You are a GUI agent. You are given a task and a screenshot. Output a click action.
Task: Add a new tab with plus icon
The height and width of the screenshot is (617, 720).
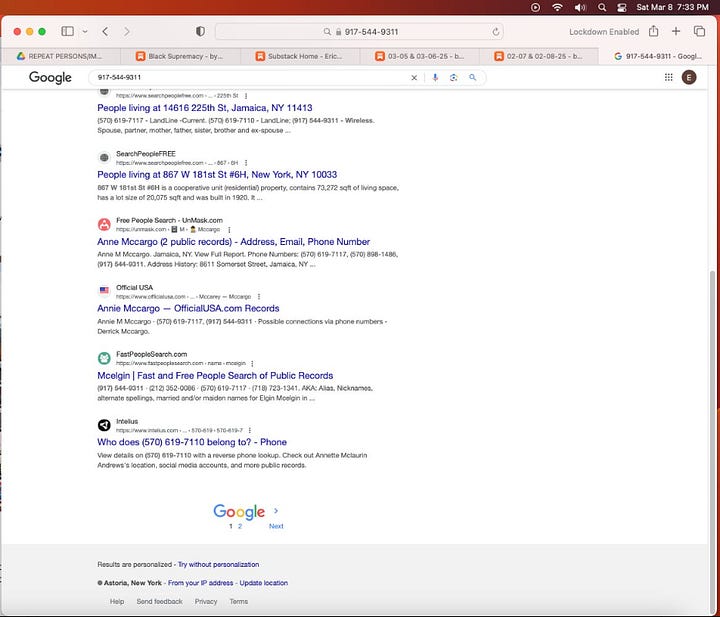(676, 31)
